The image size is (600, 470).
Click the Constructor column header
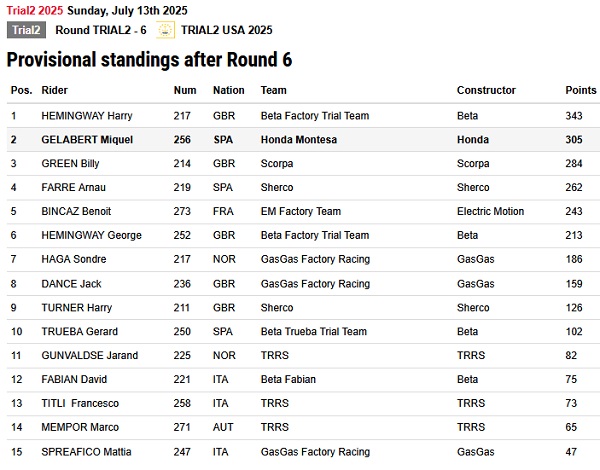(x=486, y=90)
